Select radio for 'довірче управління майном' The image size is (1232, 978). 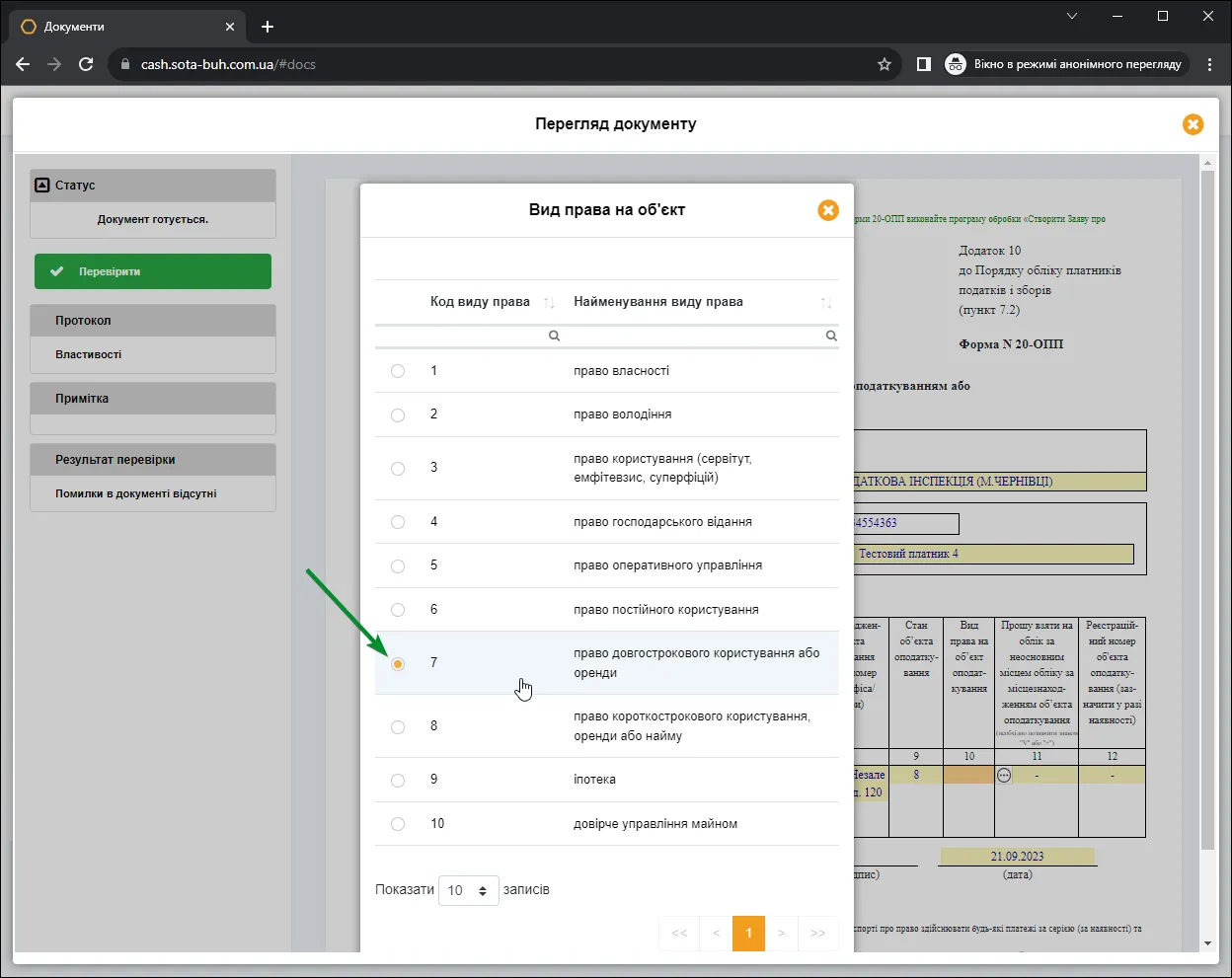[398, 824]
